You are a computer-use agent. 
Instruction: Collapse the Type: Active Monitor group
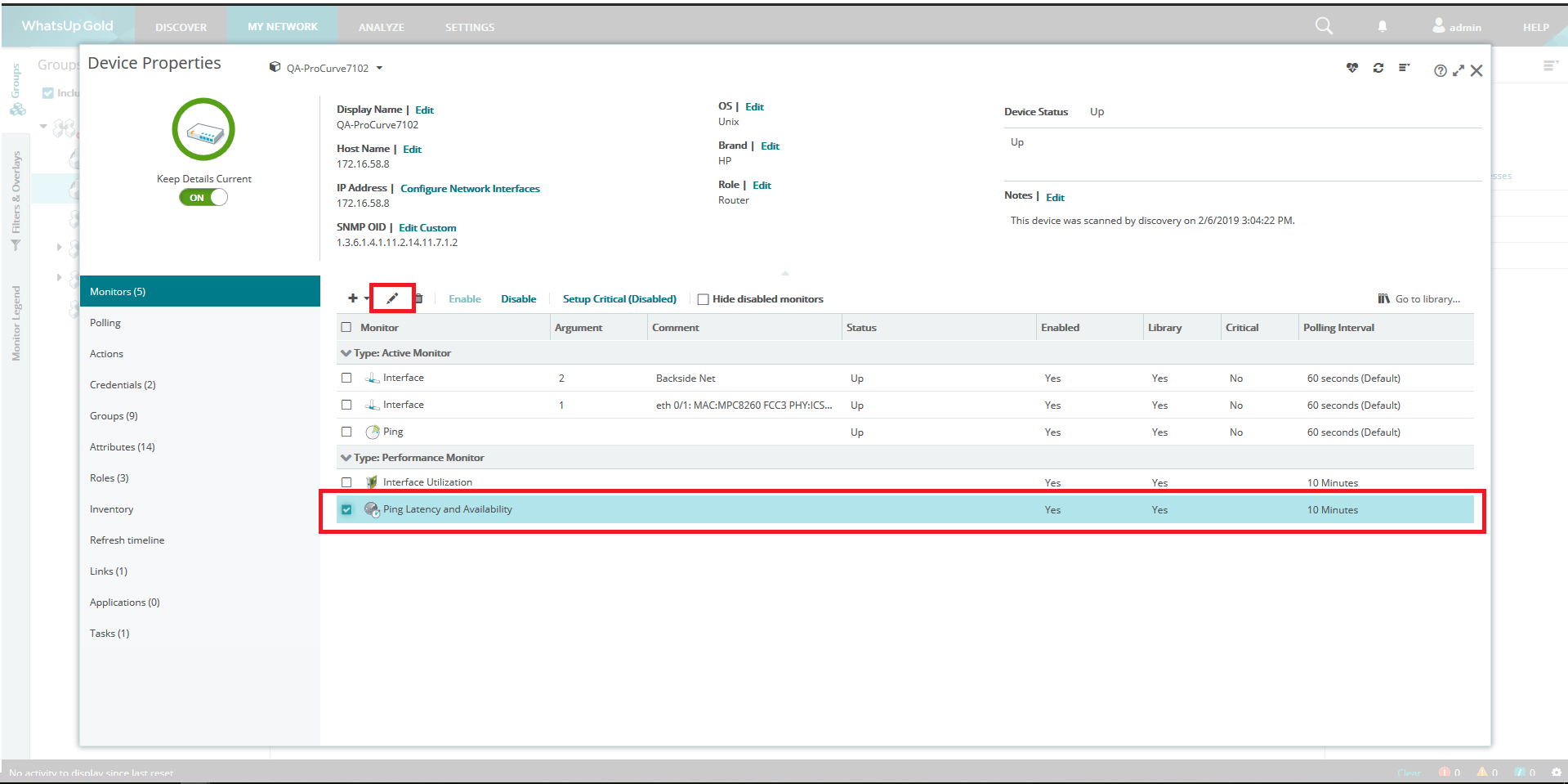pos(346,353)
